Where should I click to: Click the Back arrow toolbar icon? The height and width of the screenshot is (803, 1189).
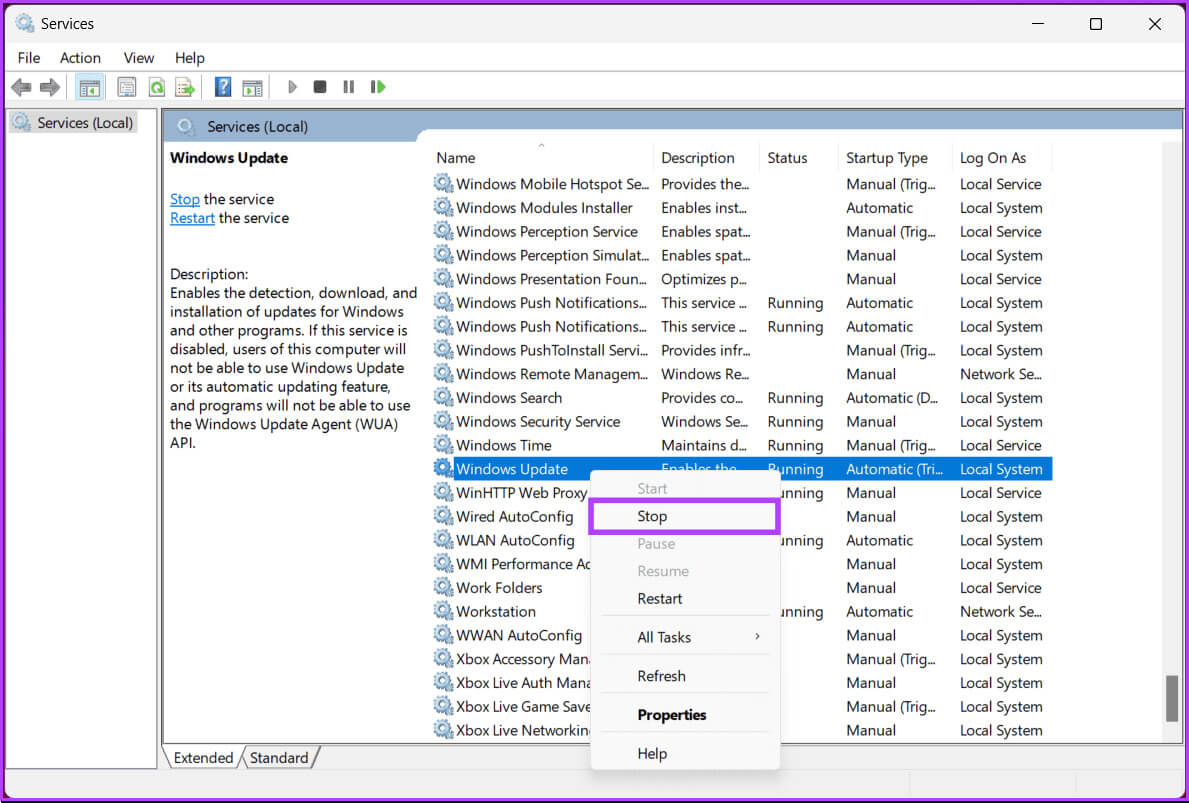pyautogui.click(x=21, y=87)
